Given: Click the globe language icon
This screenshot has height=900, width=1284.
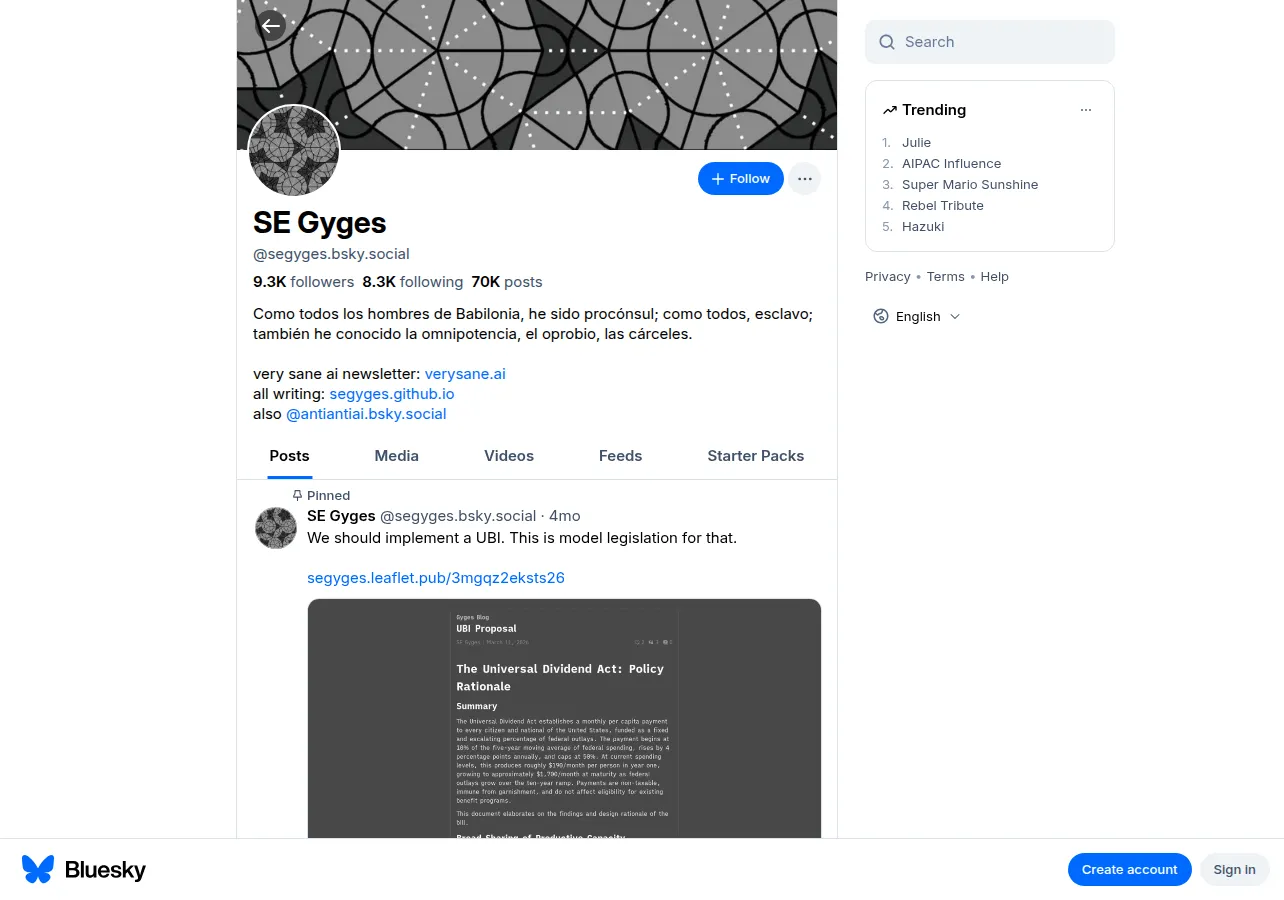Looking at the screenshot, I should (881, 316).
